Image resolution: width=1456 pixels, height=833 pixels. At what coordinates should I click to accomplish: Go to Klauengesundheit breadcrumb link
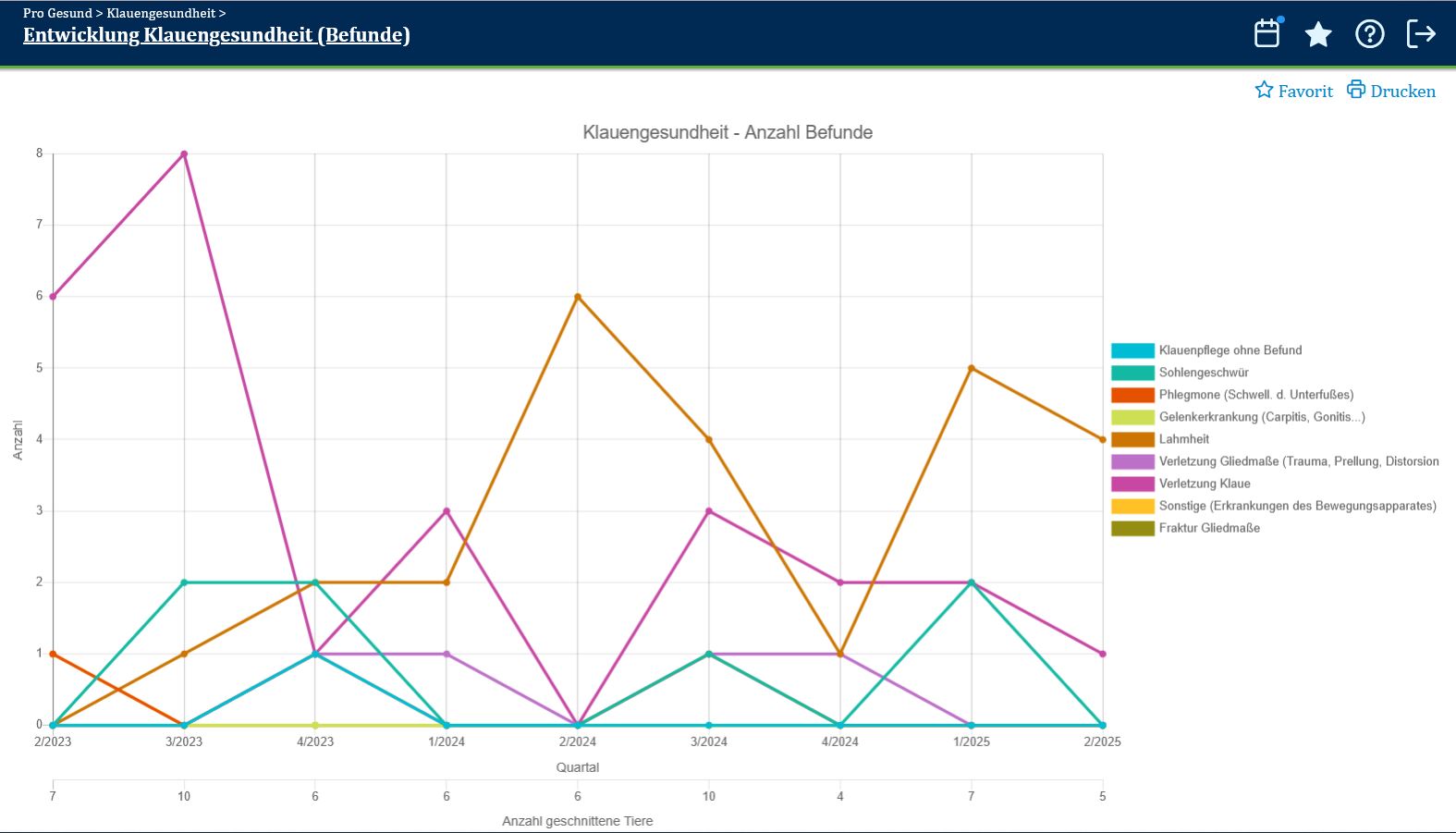[x=160, y=13]
